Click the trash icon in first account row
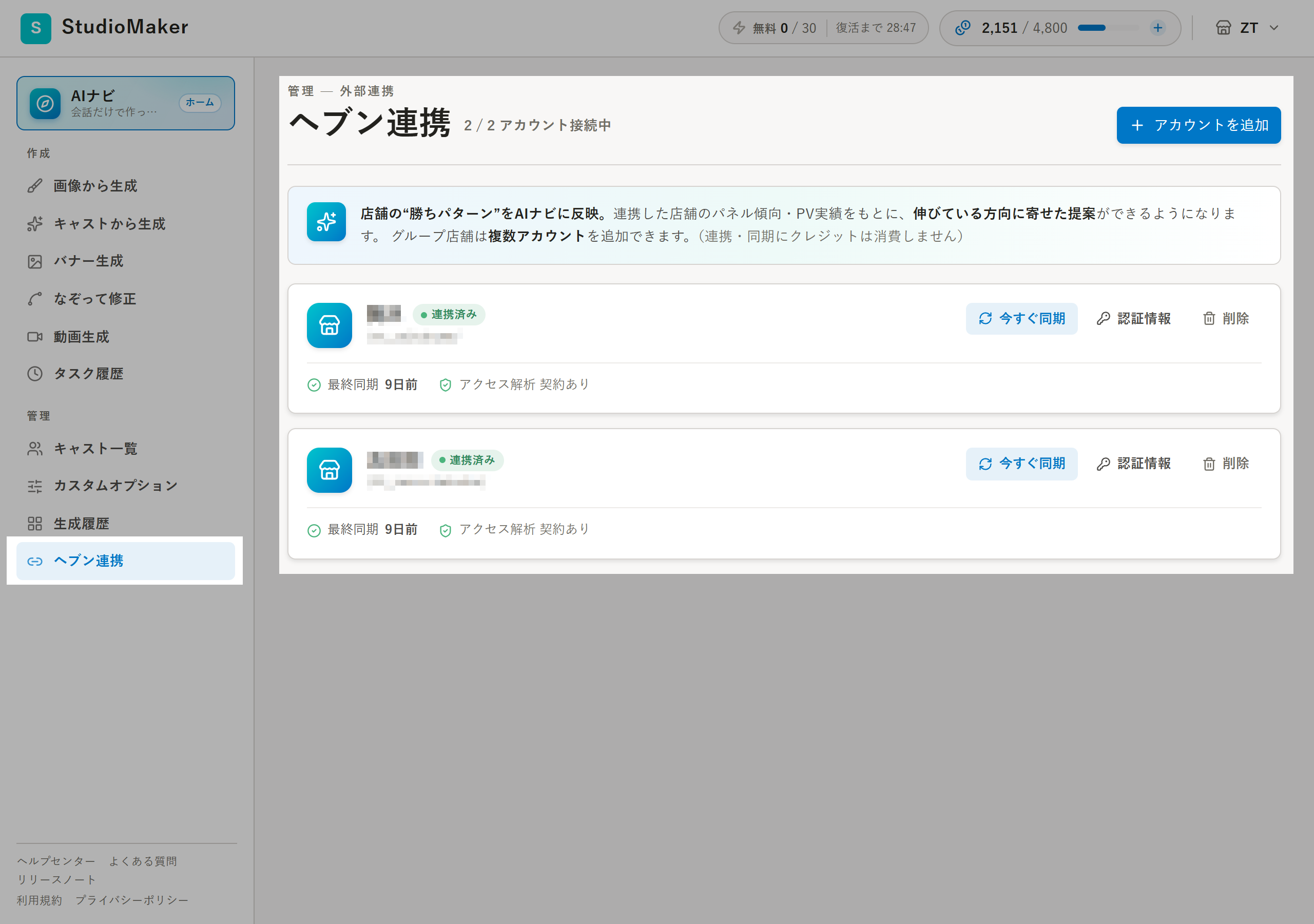The image size is (1314, 924). [x=1209, y=319]
